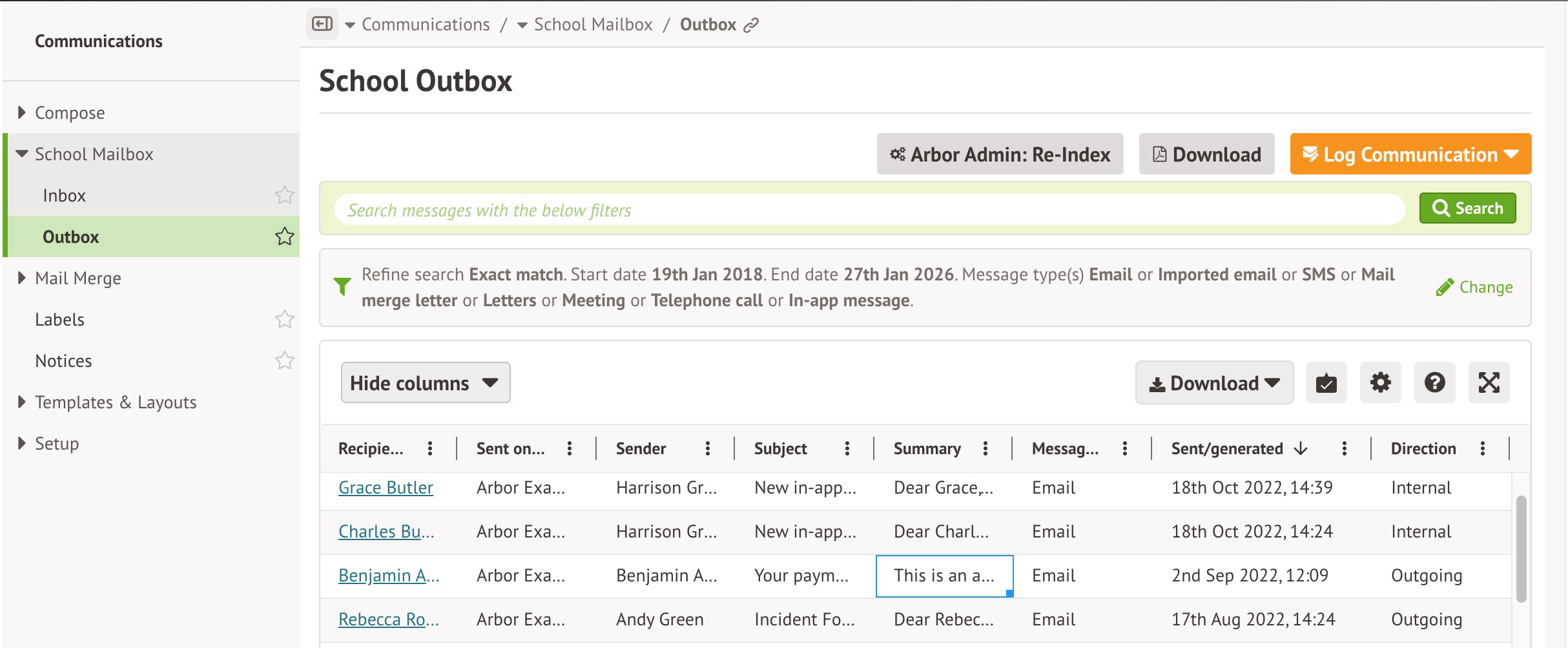The width and height of the screenshot is (1568, 648).
Task: Open table settings with the gear icon
Action: [1380, 383]
